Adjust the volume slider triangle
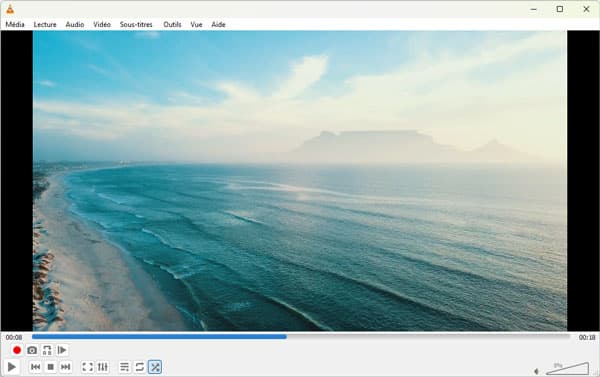This screenshot has width=600, height=377. (567, 368)
